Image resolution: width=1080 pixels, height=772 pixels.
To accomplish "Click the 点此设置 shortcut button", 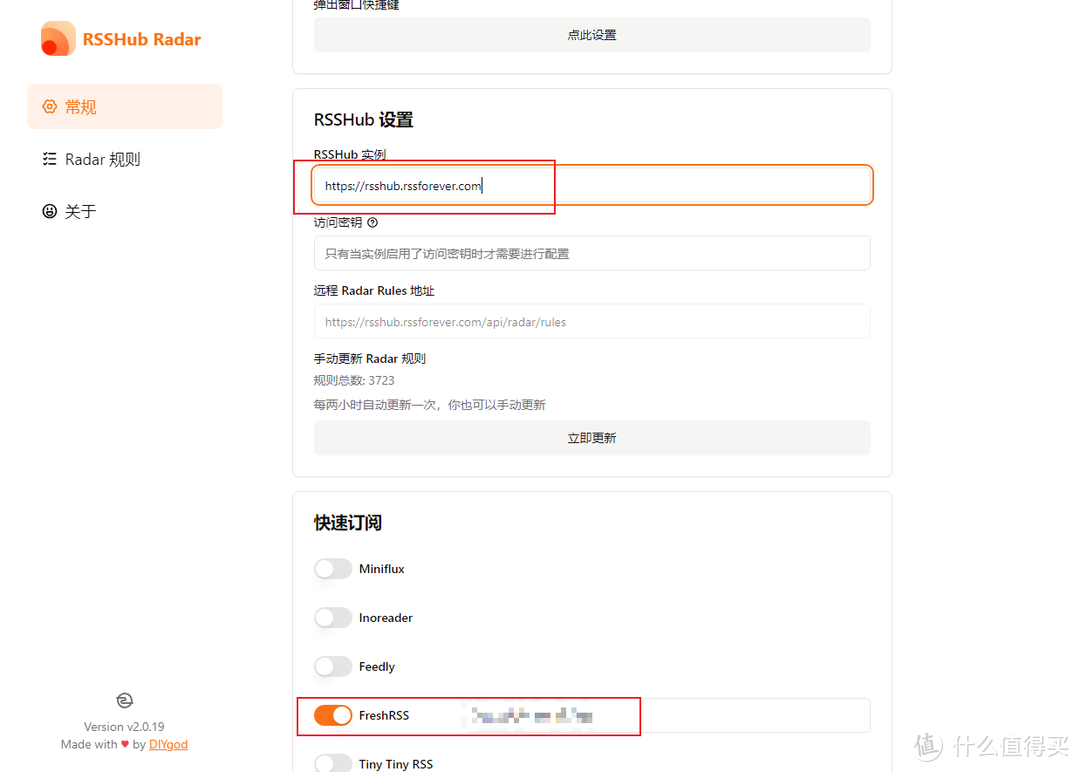I will click(x=592, y=35).
